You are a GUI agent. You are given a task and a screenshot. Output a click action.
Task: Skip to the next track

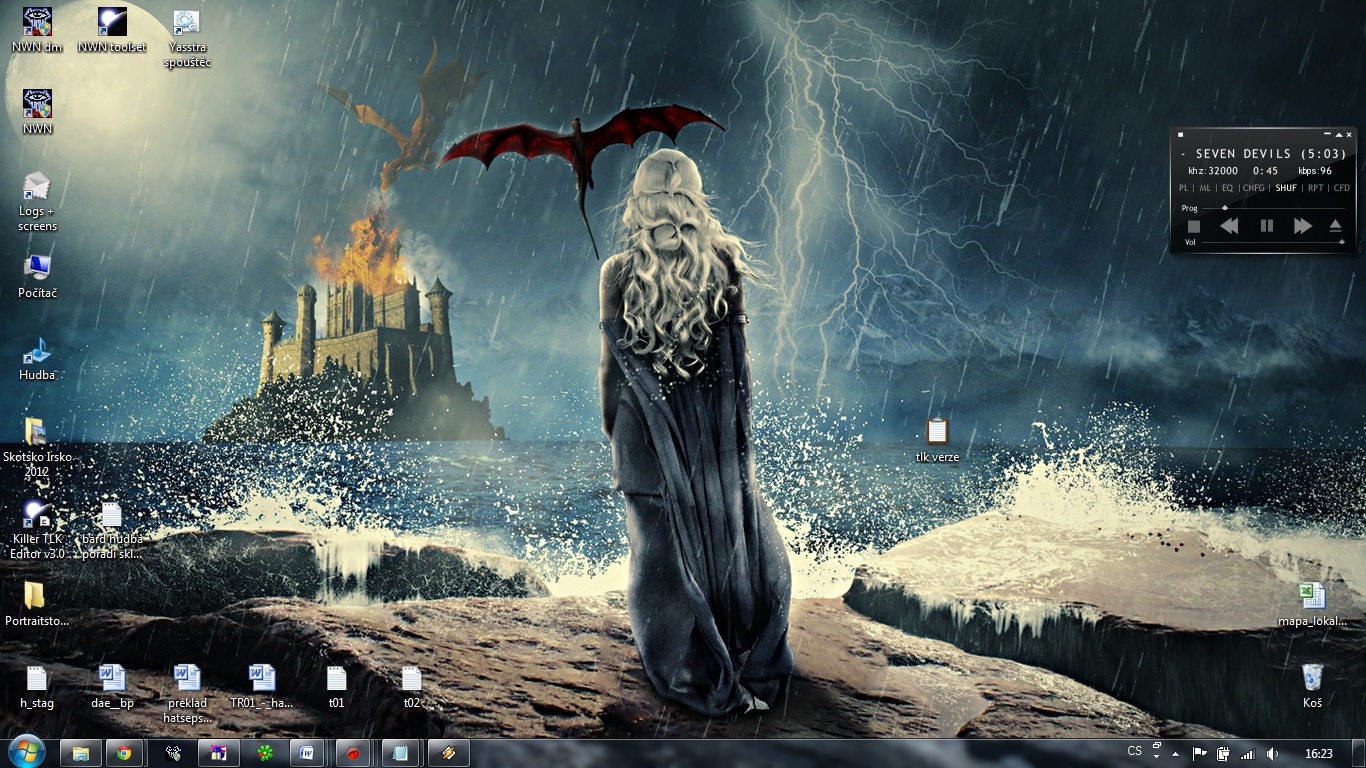click(x=1302, y=226)
